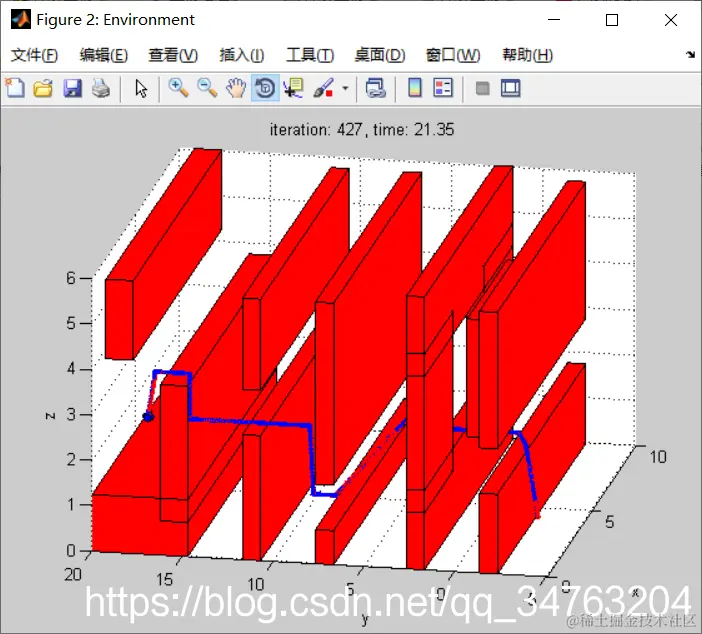Open the 查看(V) menu
This screenshot has width=702, height=634.
[173, 55]
